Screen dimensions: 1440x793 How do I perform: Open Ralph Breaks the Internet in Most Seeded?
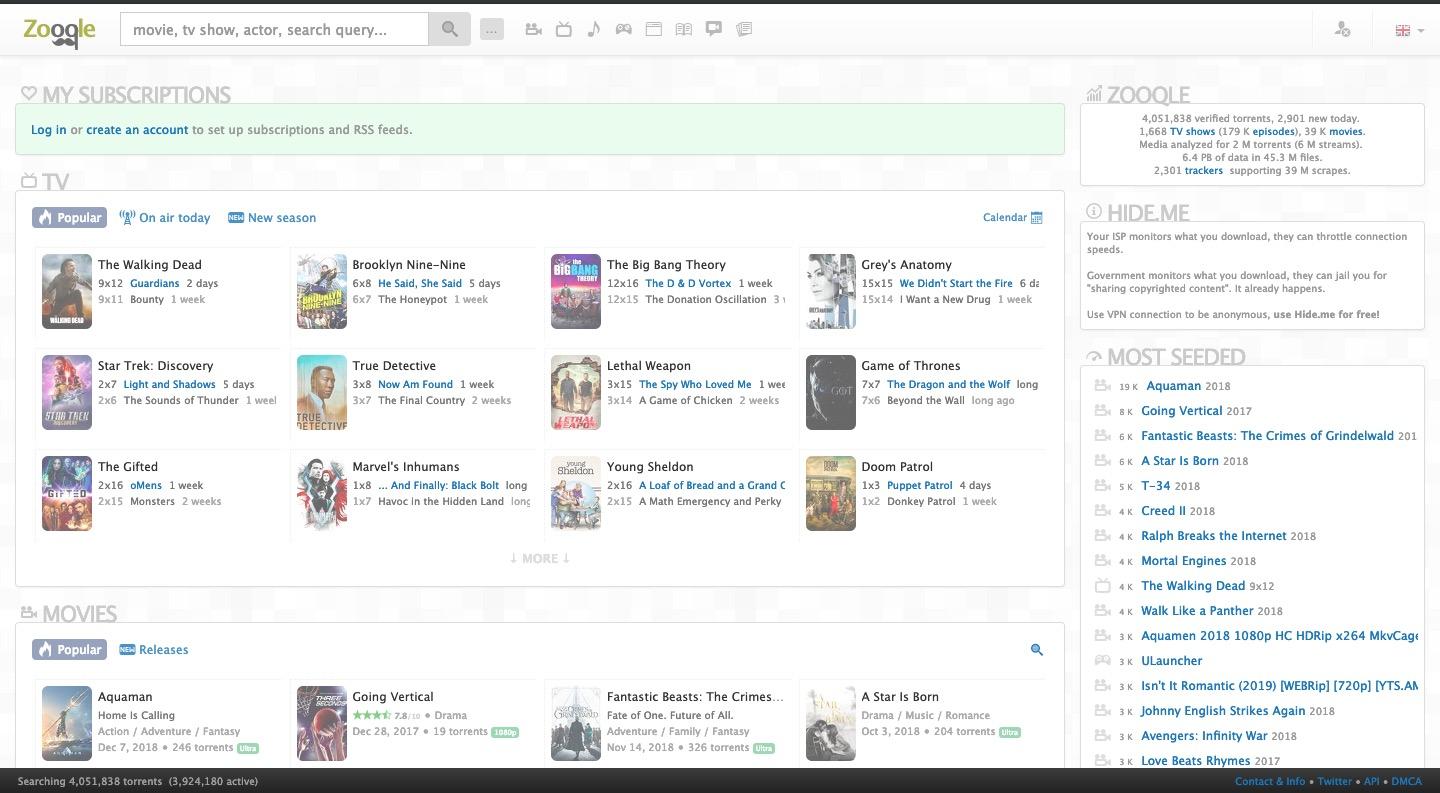click(x=1214, y=536)
